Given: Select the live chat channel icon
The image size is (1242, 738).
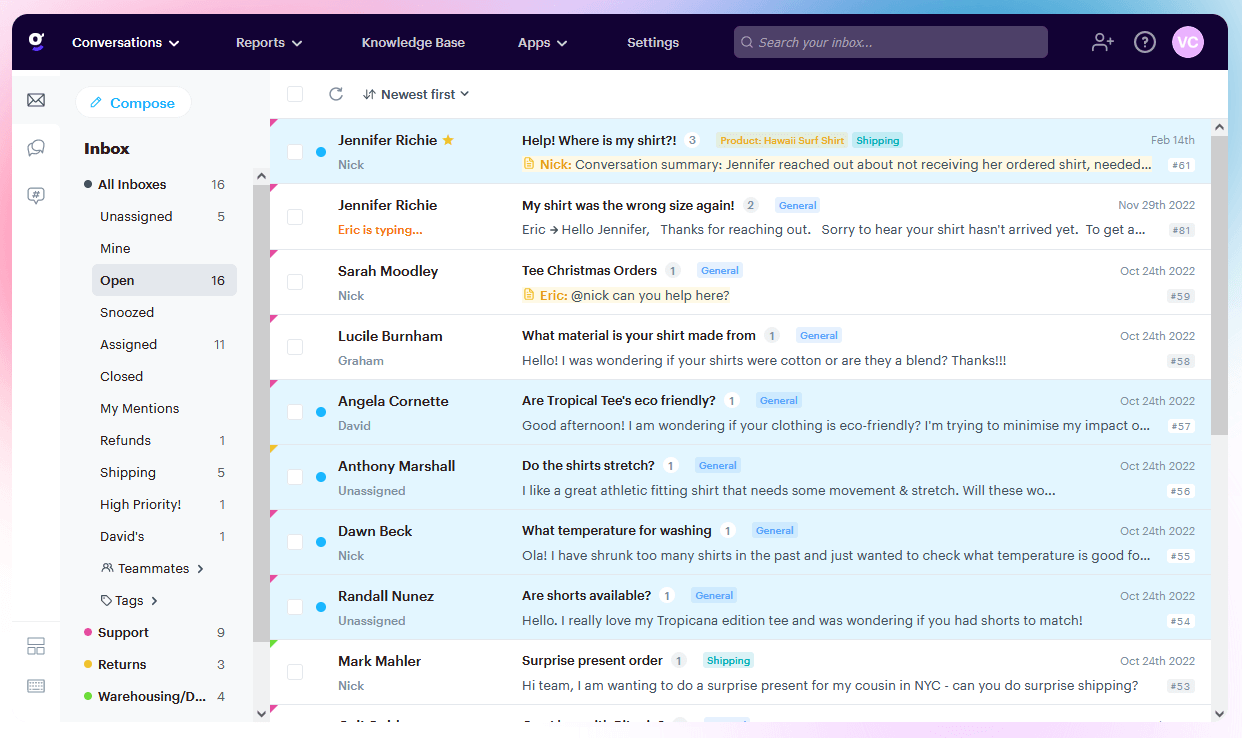Looking at the screenshot, I should coord(36,148).
